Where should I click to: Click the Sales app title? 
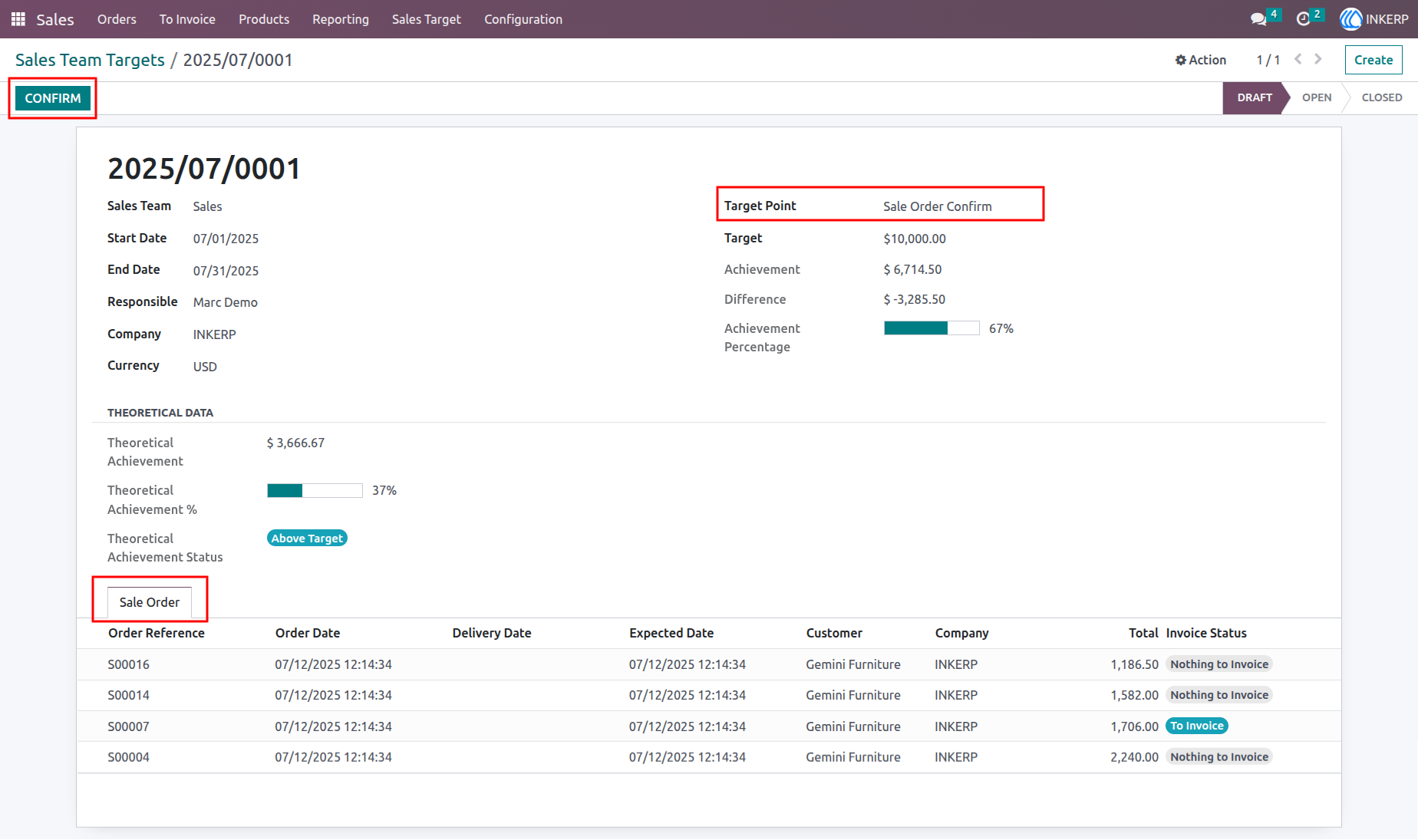point(55,19)
